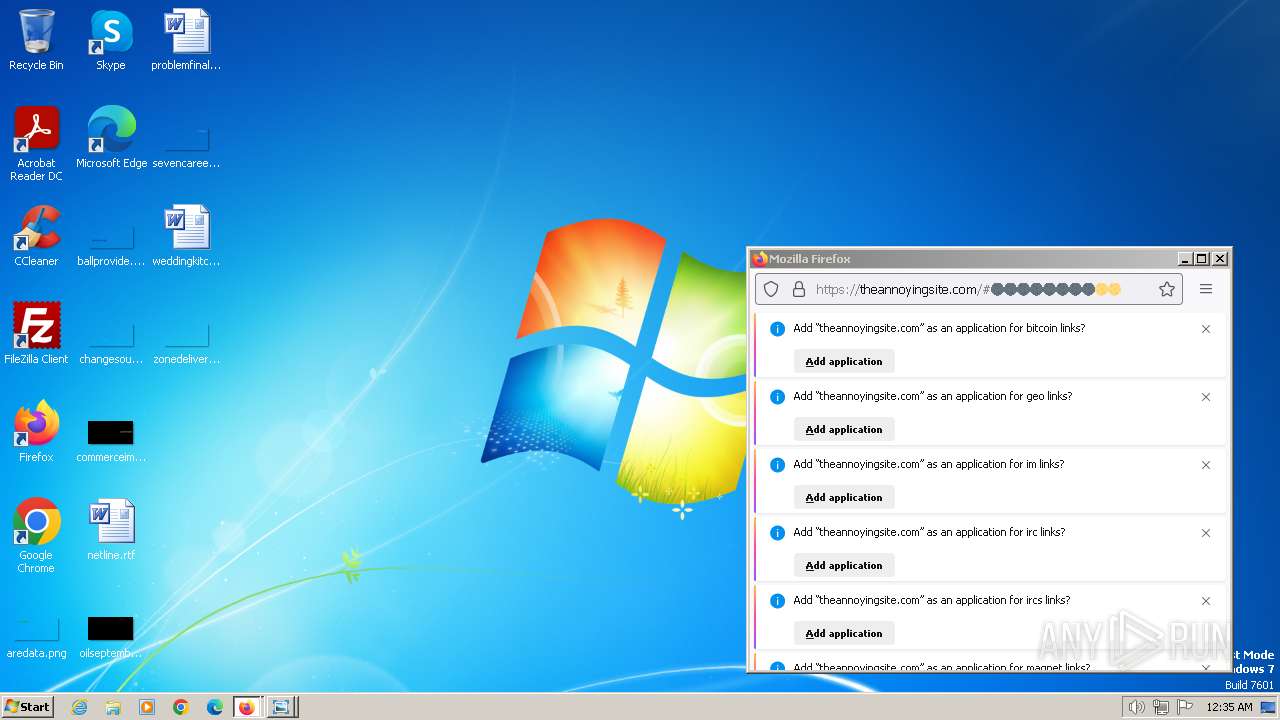This screenshot has height=720, width=1280.
Task: Launch Skype from the desktop
Action: coord(110,40)
